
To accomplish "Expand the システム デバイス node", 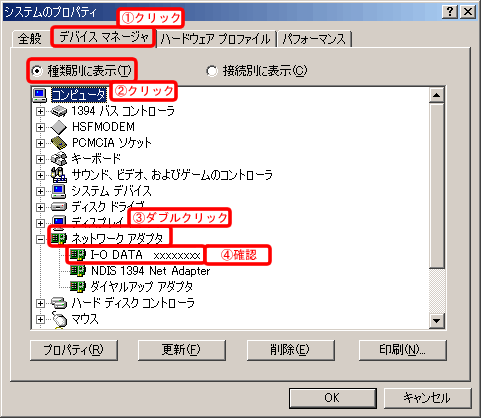I will (x=40, y=191).
